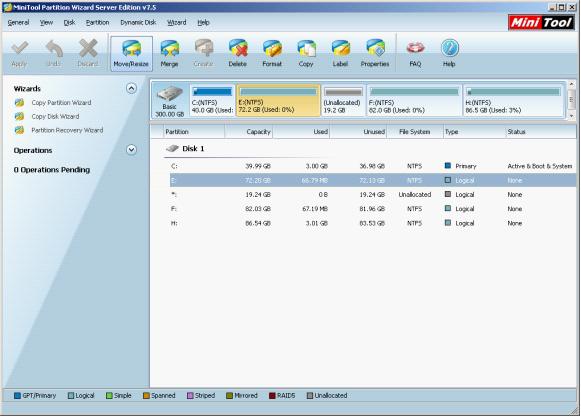
Task: Click the Undo arrow toolbar icon
Action: (54, 49)
